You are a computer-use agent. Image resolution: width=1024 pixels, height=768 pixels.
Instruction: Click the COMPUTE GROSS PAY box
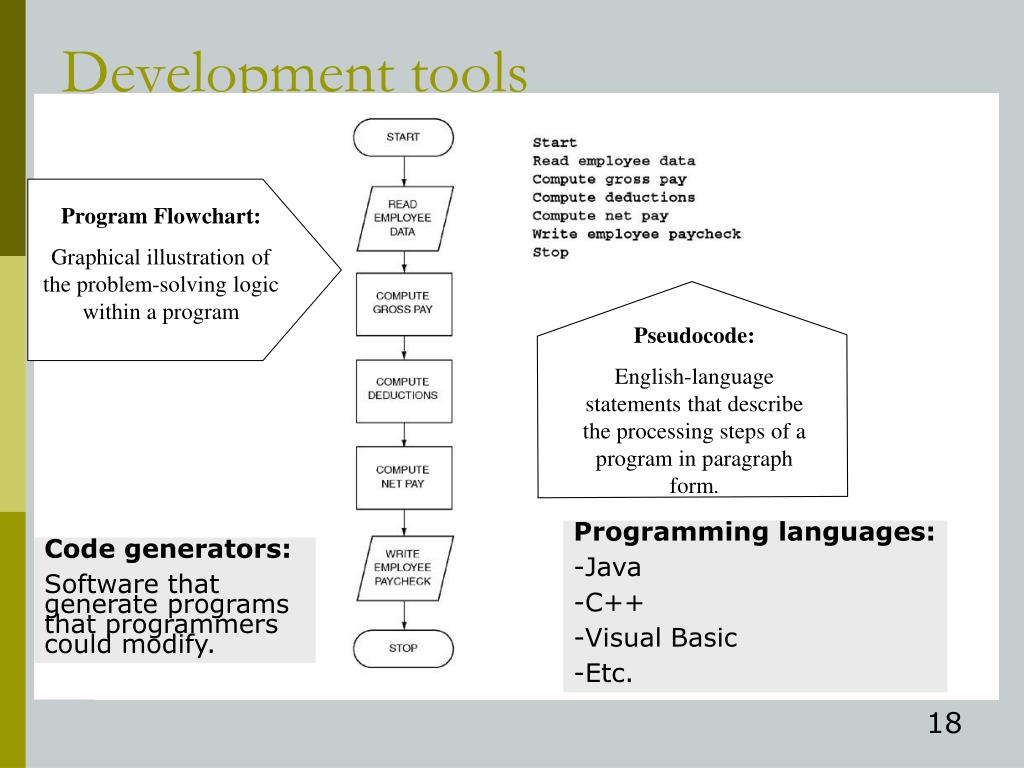coord(404,304)
